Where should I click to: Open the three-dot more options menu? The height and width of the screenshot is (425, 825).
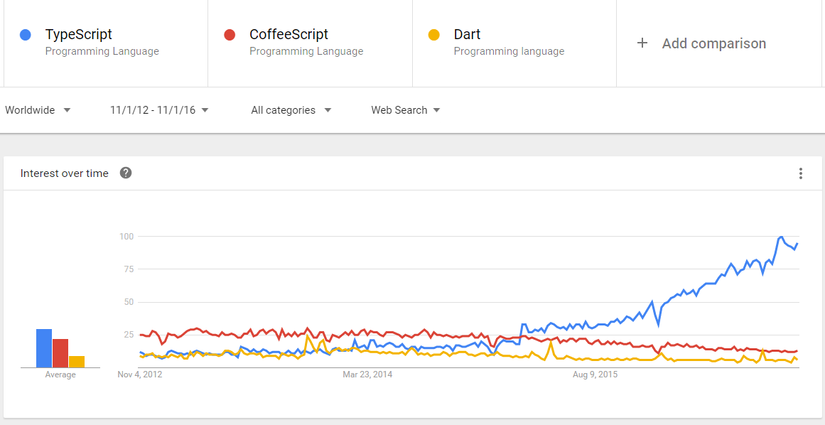(x=800, y=173)
